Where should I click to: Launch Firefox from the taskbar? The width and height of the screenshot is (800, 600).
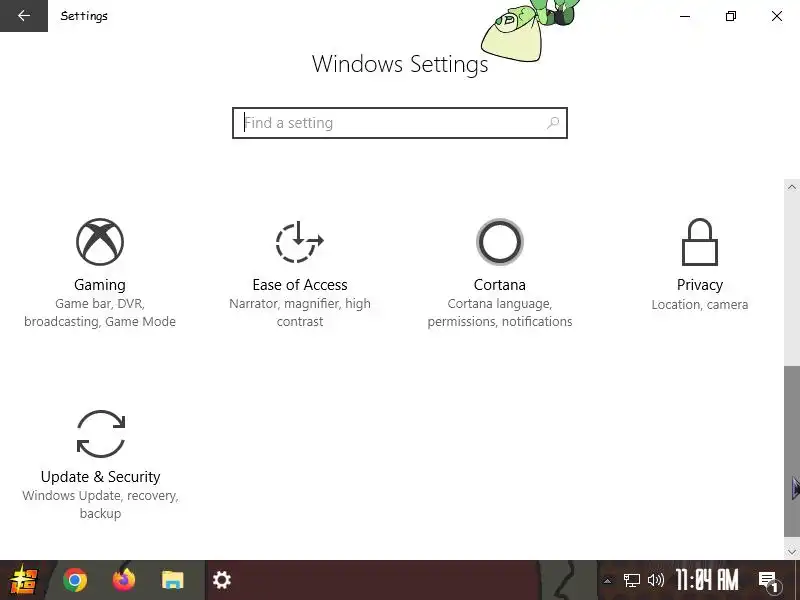124,580
